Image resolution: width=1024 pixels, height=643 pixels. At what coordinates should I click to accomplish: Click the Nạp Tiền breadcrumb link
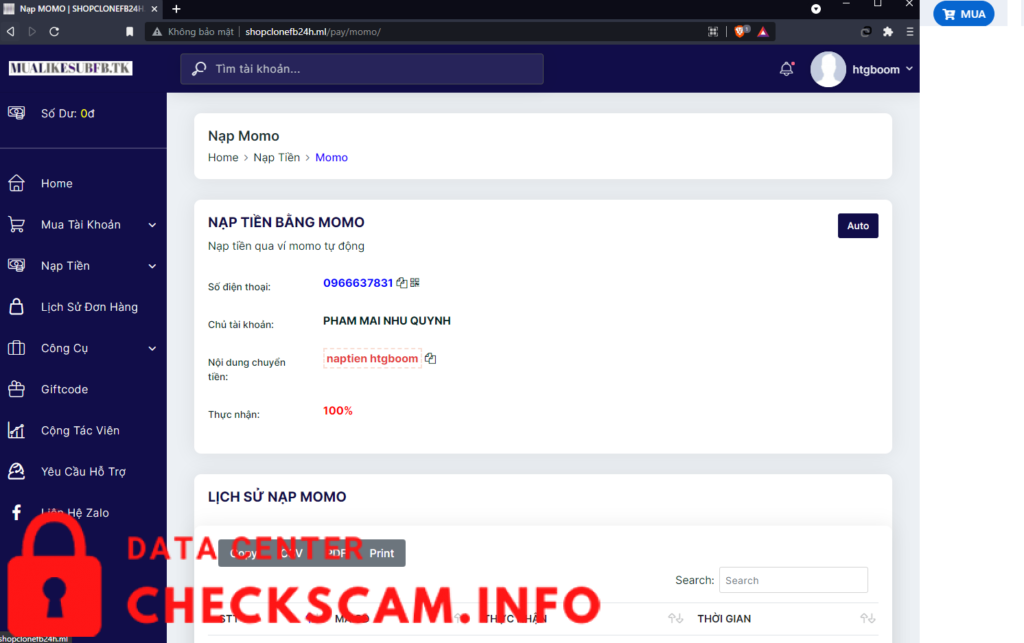[x=276, y=157]
